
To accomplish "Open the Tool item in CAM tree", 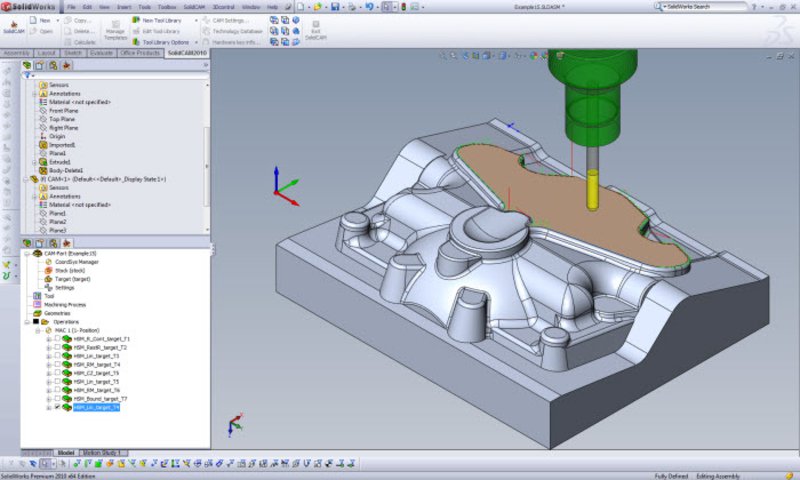I will 49,296.
